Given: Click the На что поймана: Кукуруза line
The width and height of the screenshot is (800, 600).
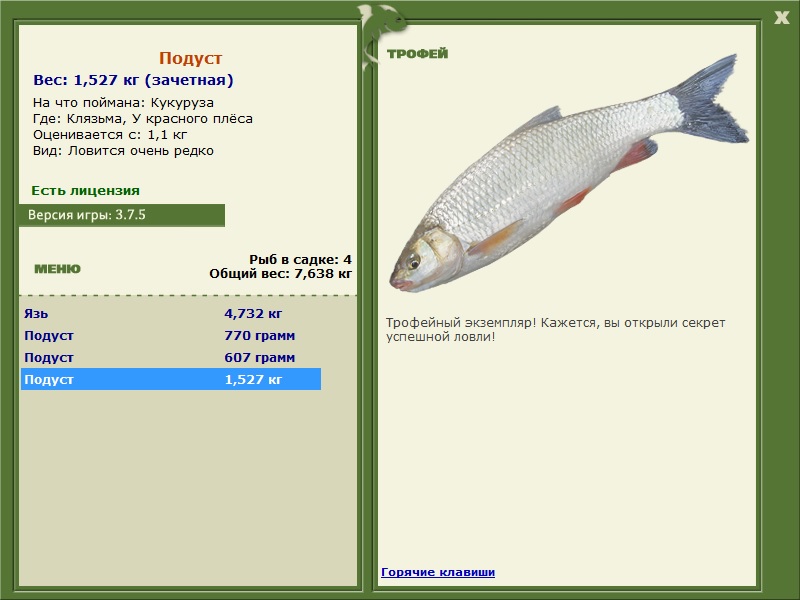Looking at the screenshot, I should (123, 103).
